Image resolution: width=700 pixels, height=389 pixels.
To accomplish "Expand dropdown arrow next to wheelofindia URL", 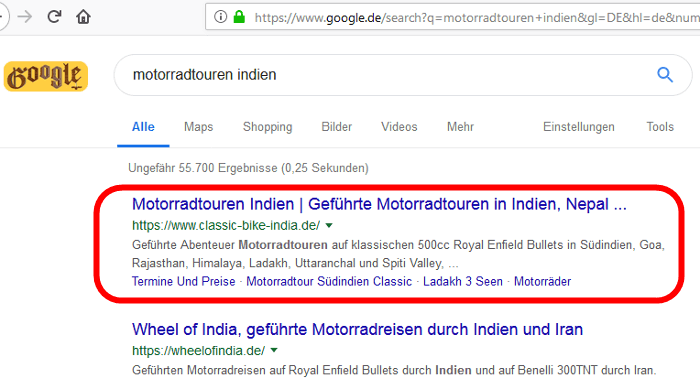I will coord(274,351).
